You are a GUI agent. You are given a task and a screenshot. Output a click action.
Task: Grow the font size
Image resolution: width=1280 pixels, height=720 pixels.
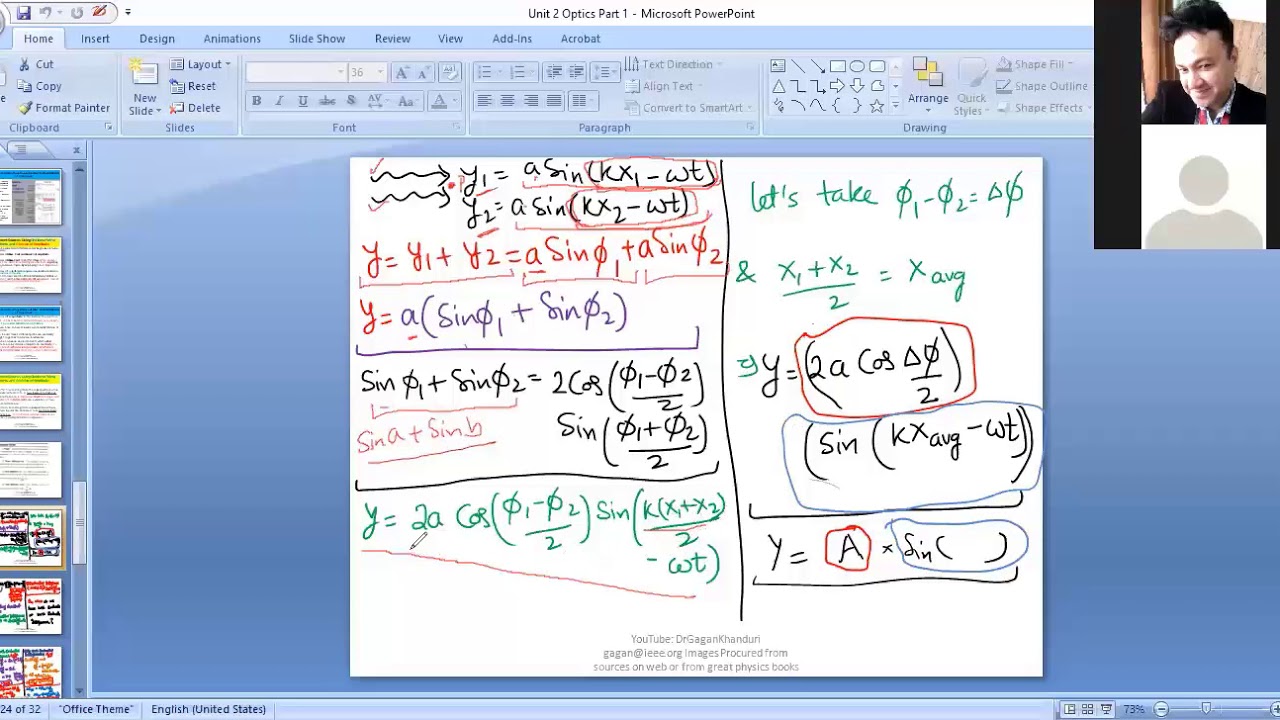(x=401, y=72)
